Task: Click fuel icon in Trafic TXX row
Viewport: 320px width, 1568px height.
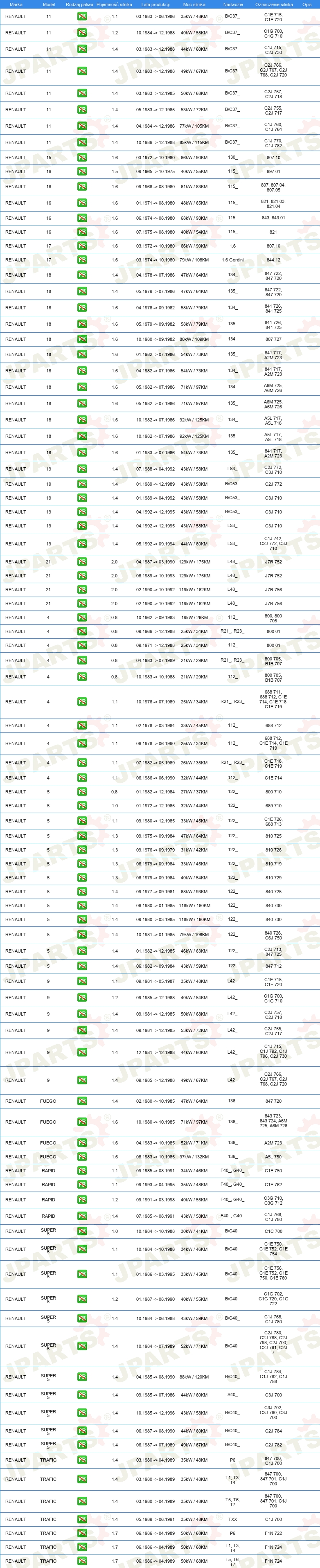Action: coord(81,1519)
